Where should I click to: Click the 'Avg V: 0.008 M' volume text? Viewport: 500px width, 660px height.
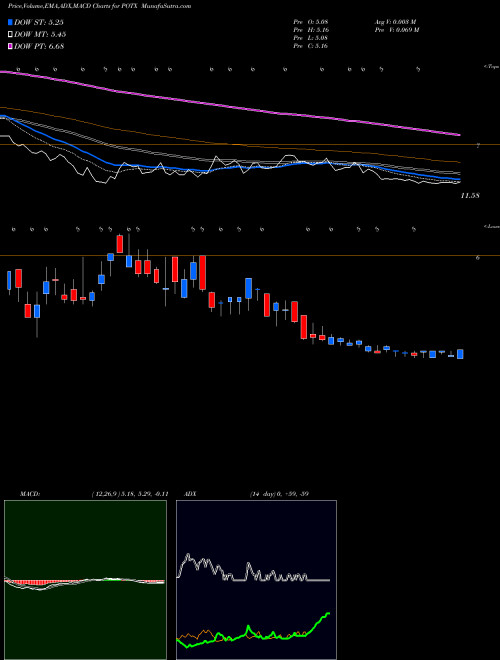[x=395, y=22]
